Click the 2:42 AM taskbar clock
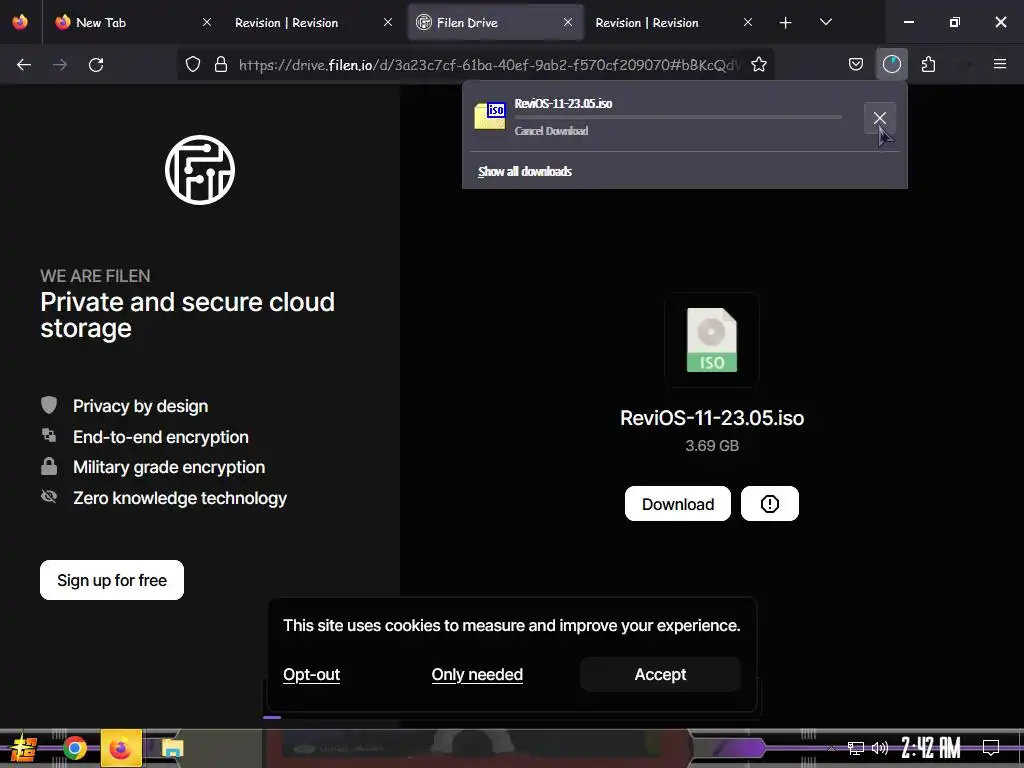 pyautogui.click(x=931, y=748)
